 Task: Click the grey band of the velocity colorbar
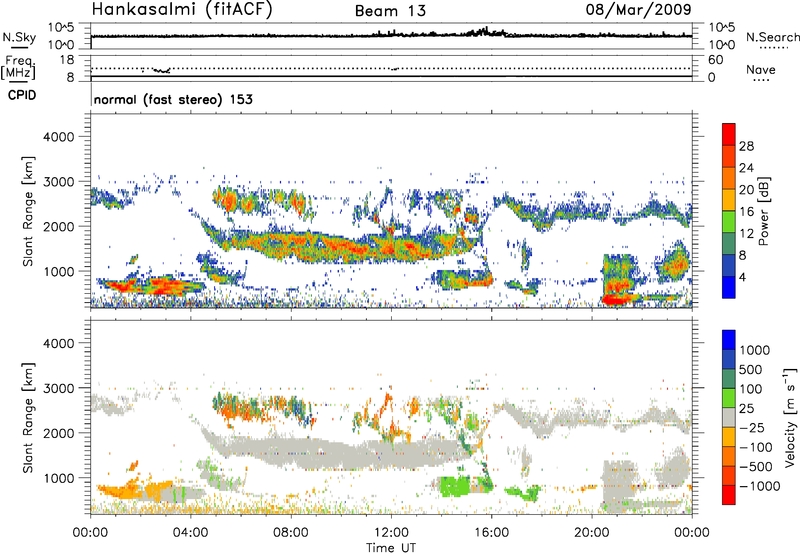pos(729,418)
